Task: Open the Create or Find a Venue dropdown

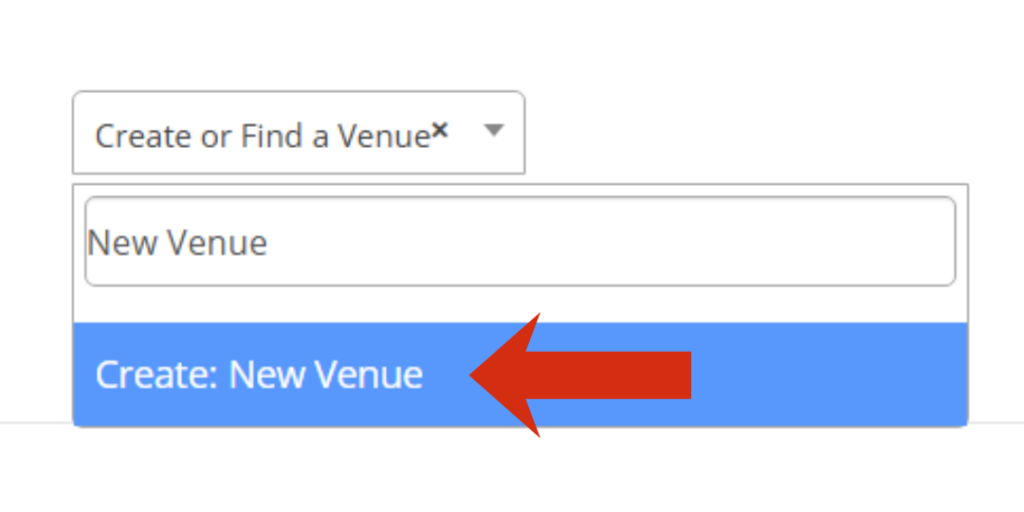Action: point(298,133)
